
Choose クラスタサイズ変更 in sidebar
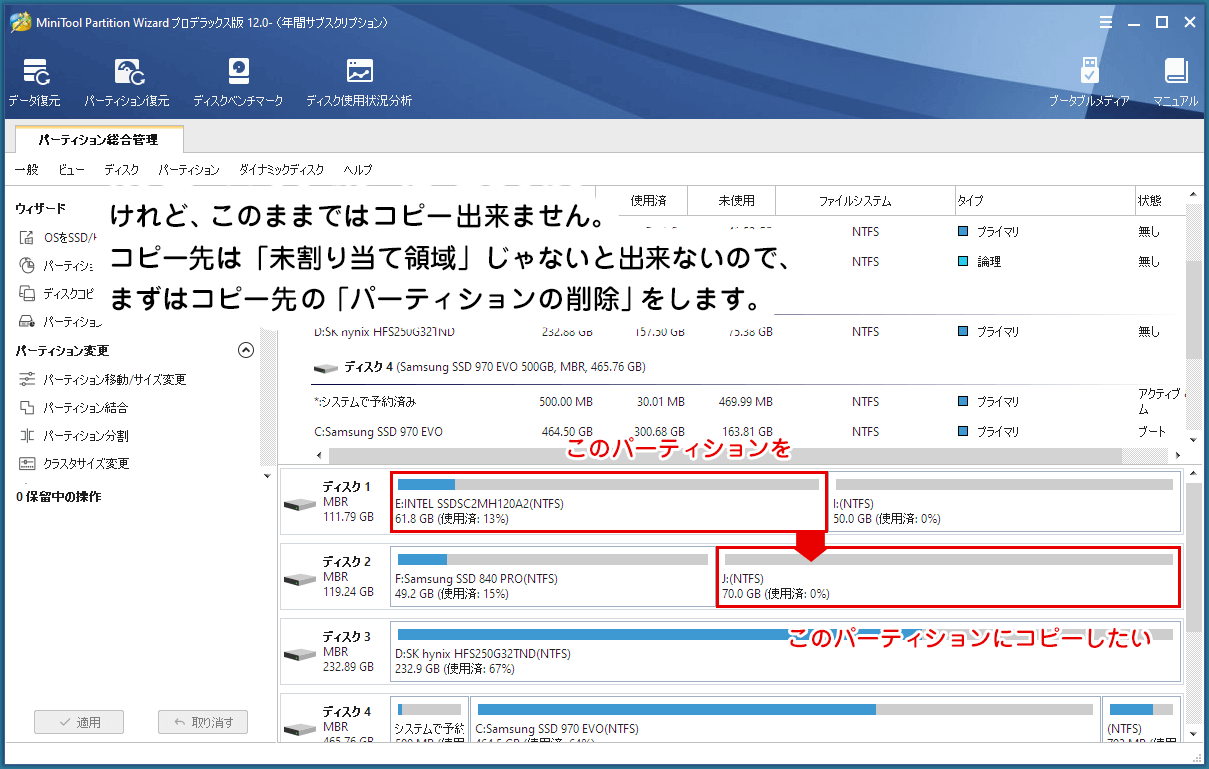coord(74,464)
